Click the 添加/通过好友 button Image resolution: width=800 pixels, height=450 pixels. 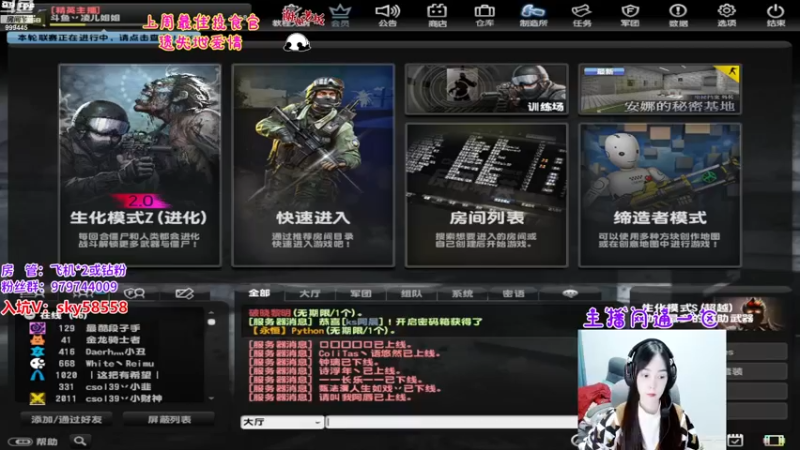tap(67, 419)
